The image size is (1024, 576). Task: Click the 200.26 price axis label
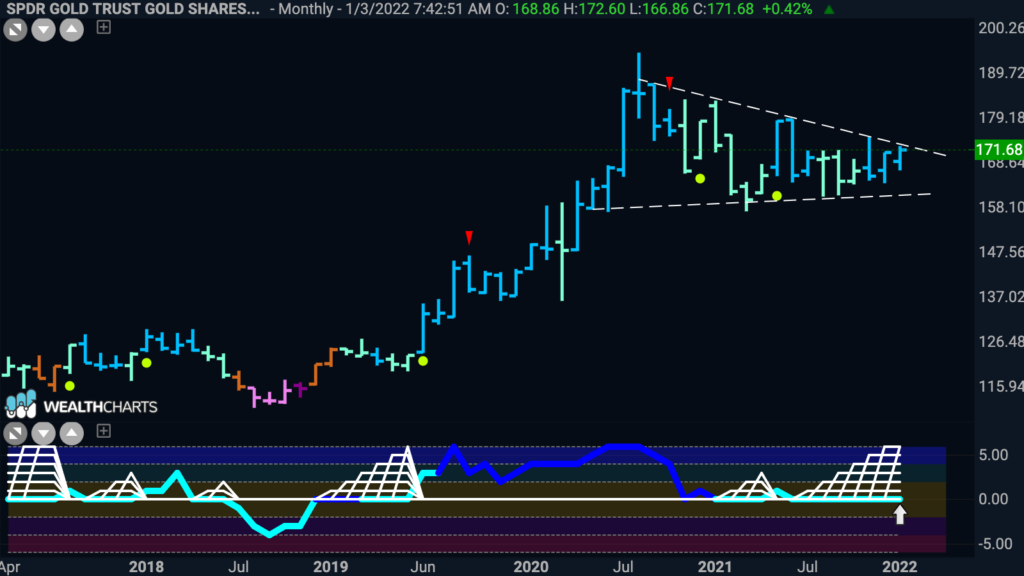[1000, 27]
